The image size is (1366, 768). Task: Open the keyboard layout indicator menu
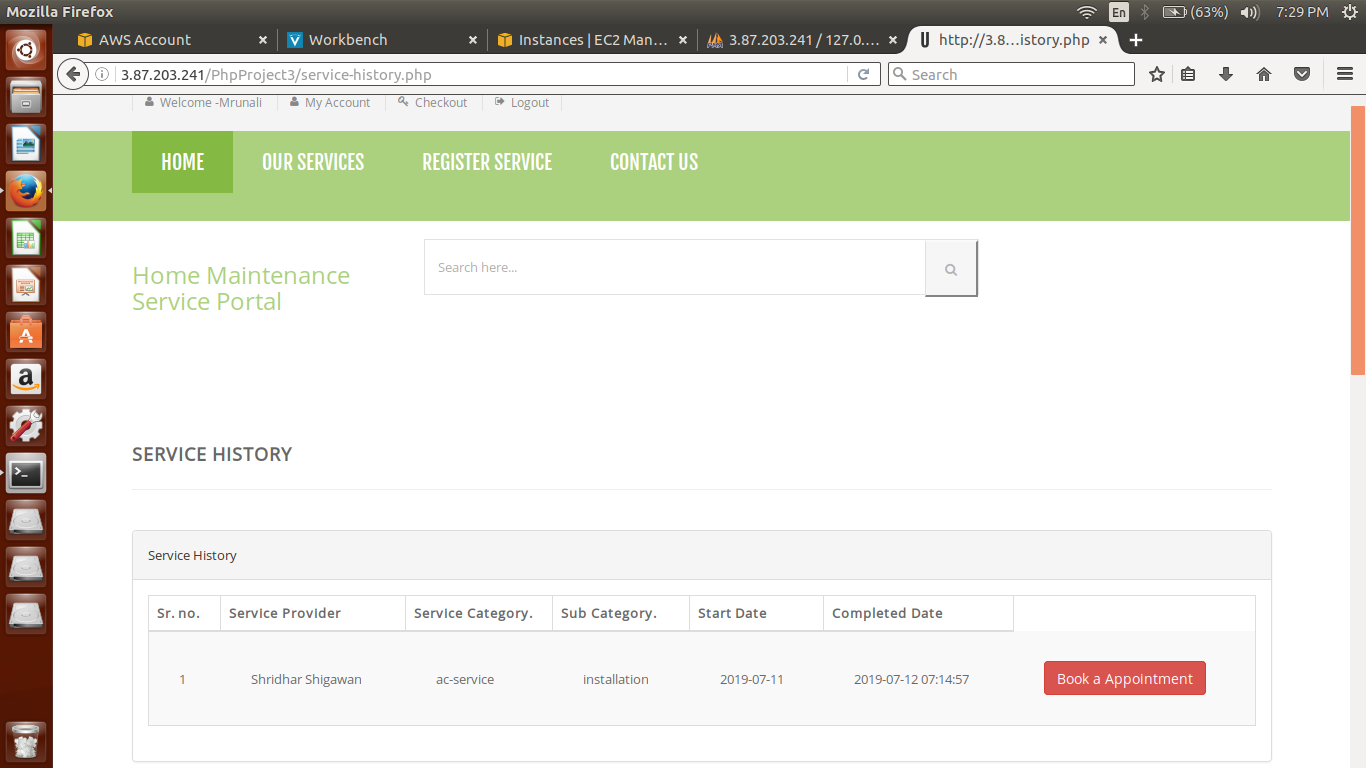click(1119, 12)
